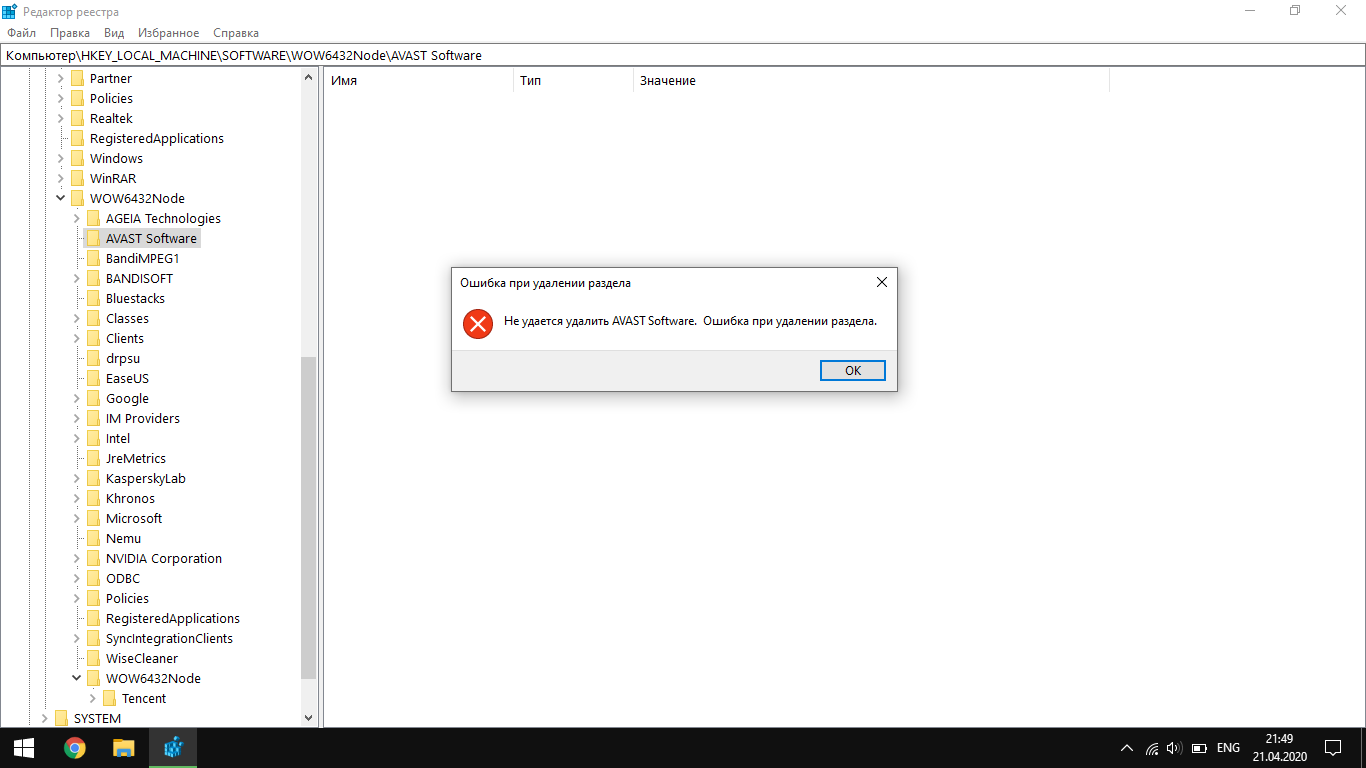The image size is (1366, 768).
Task: Select the IM Providers key
Action: tap(143, 418)
